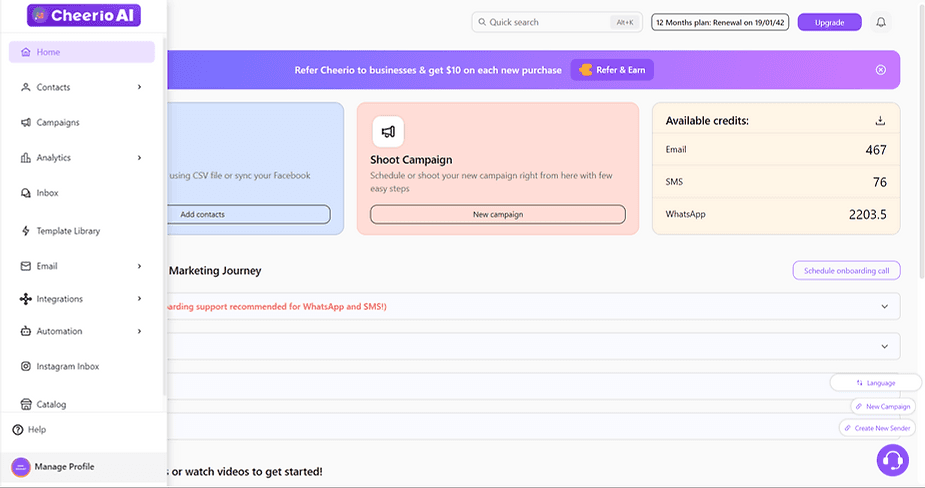Open Campaigns in the sidebar
The image size is (925, 488).
coord(81,123)
